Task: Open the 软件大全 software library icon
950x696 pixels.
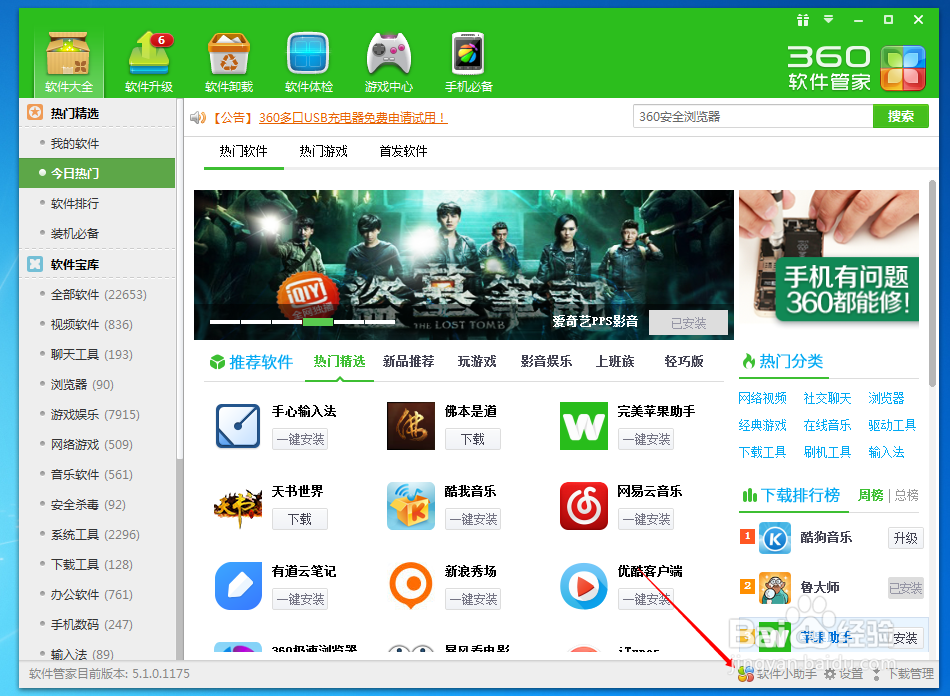Action: point(68,61)
